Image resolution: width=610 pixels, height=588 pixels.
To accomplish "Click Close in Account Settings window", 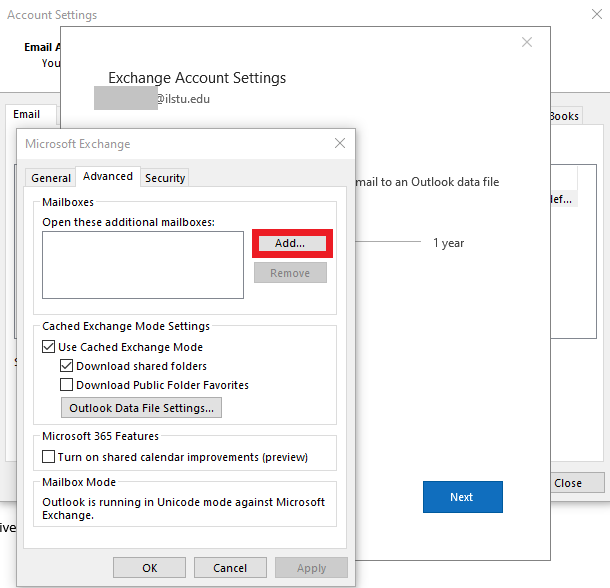I will [x=578, y=483].
